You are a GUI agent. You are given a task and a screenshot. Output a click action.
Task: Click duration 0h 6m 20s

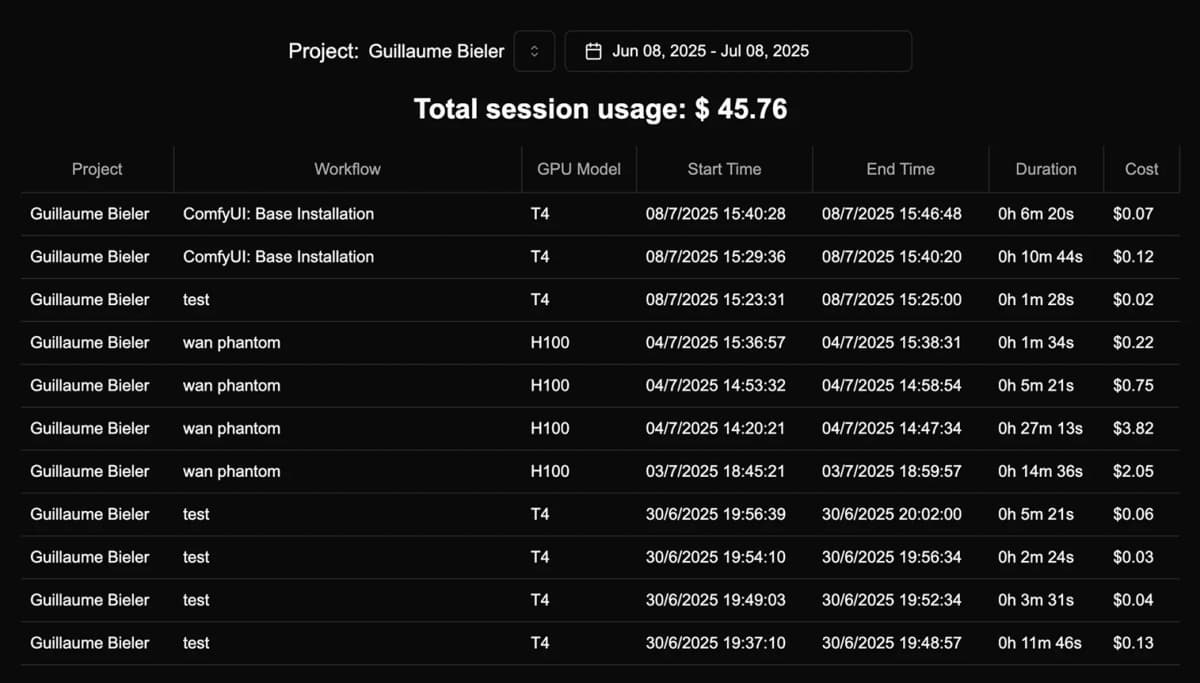coord(1036,214)
